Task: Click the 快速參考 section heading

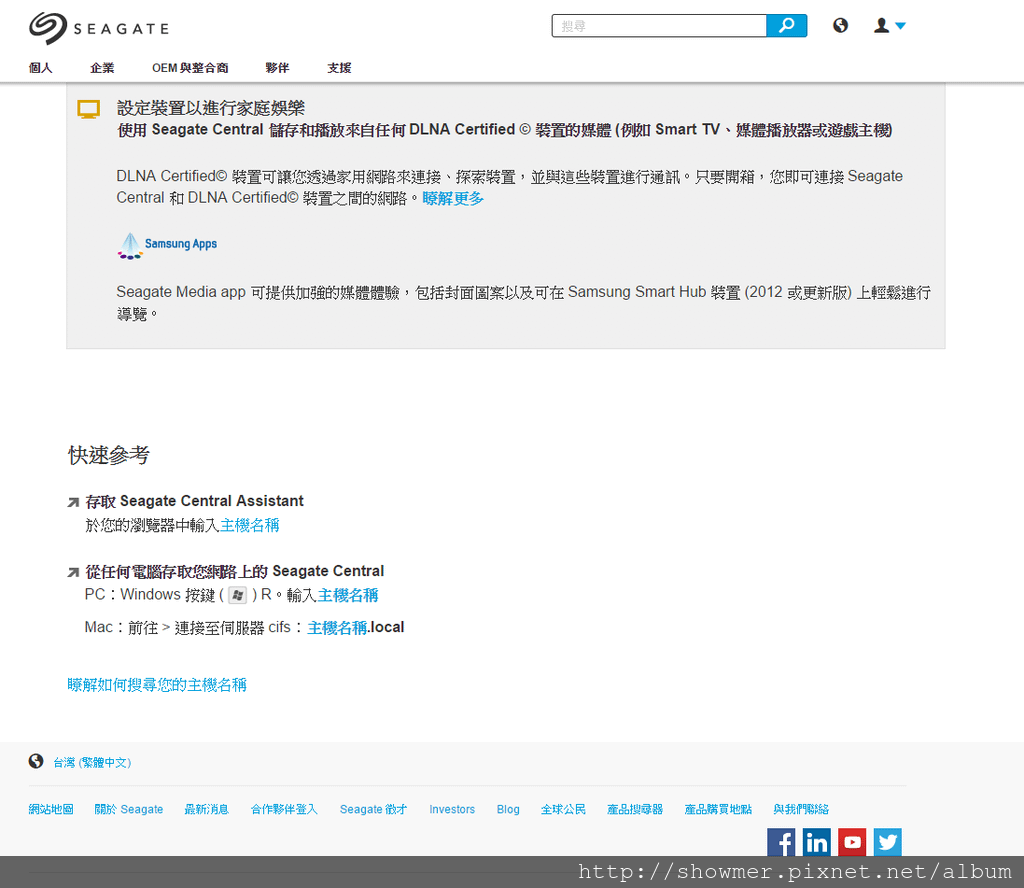Action: coord(108,454)
